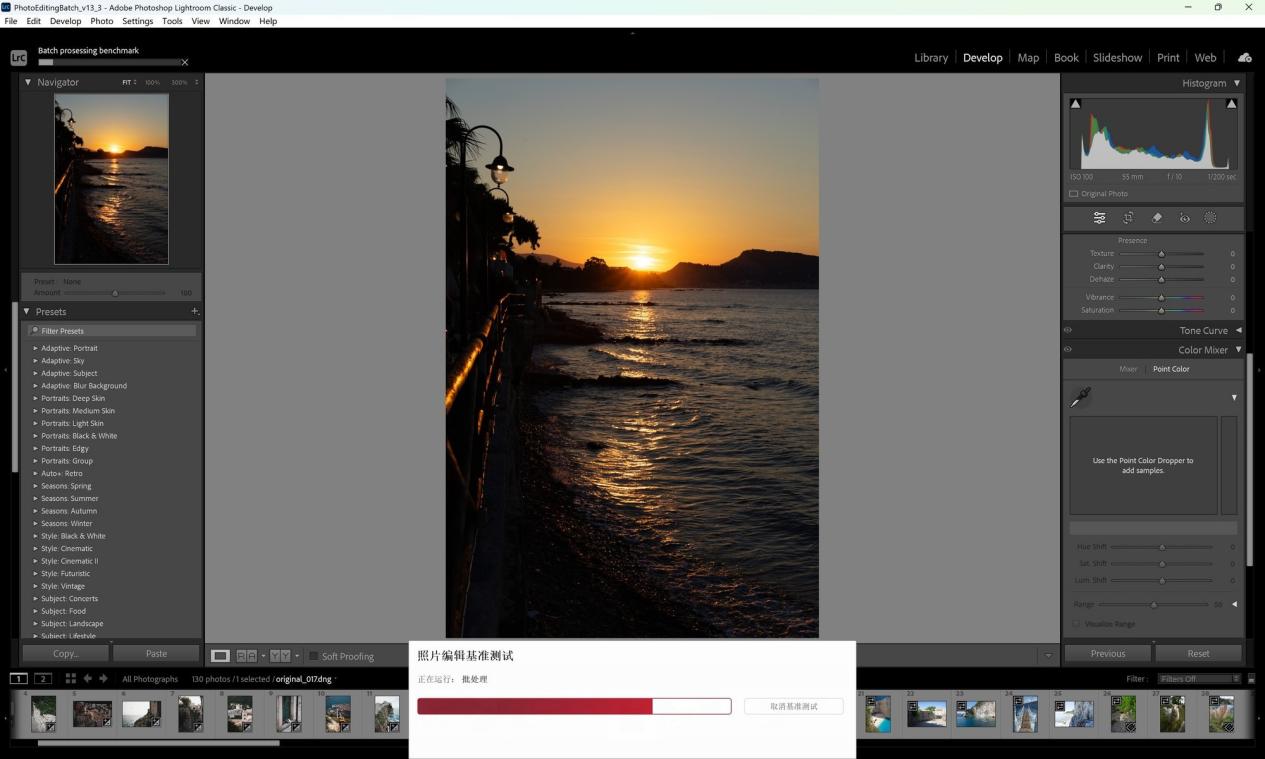Image resolution: width=1265 pixels, height=759 pixels.
Task: Switch to grid view in filmstrip bar
Action: (x=71, y=679)
